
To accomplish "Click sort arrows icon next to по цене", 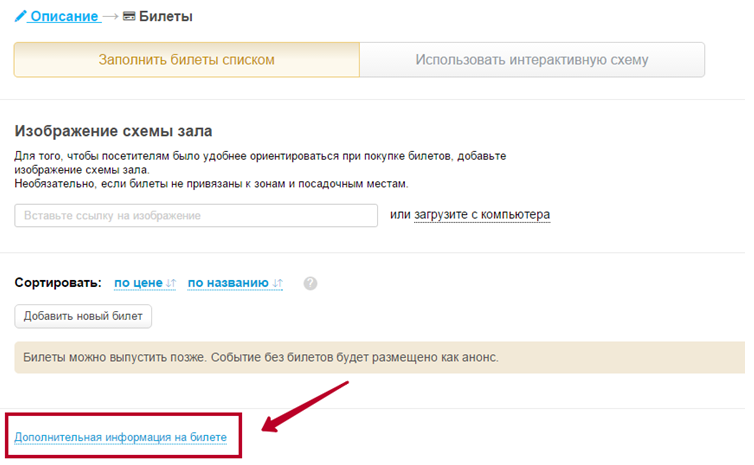I will click(x=171, y=283).
